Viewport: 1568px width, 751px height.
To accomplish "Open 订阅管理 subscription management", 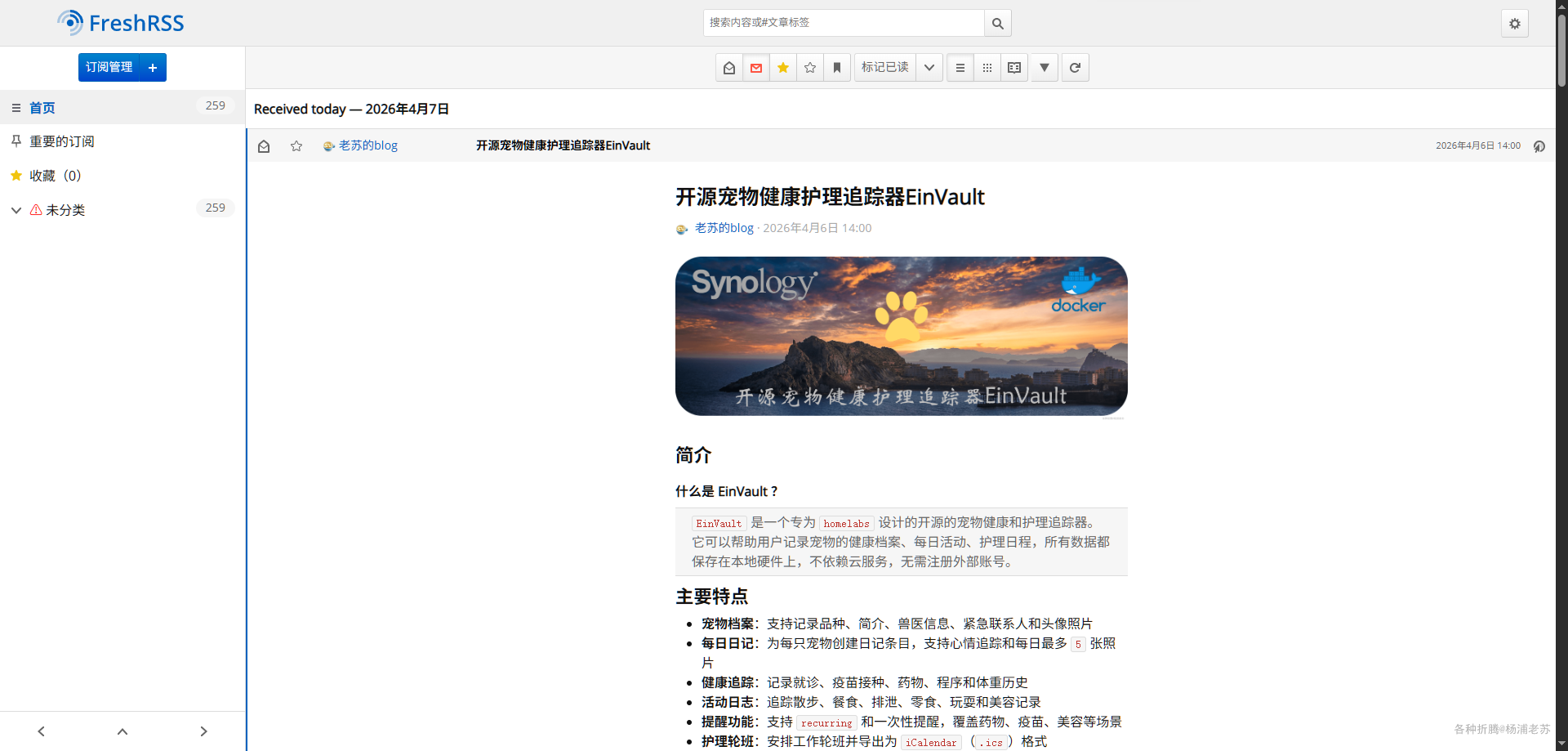I will pyautogui.click(x=109, y=67).
